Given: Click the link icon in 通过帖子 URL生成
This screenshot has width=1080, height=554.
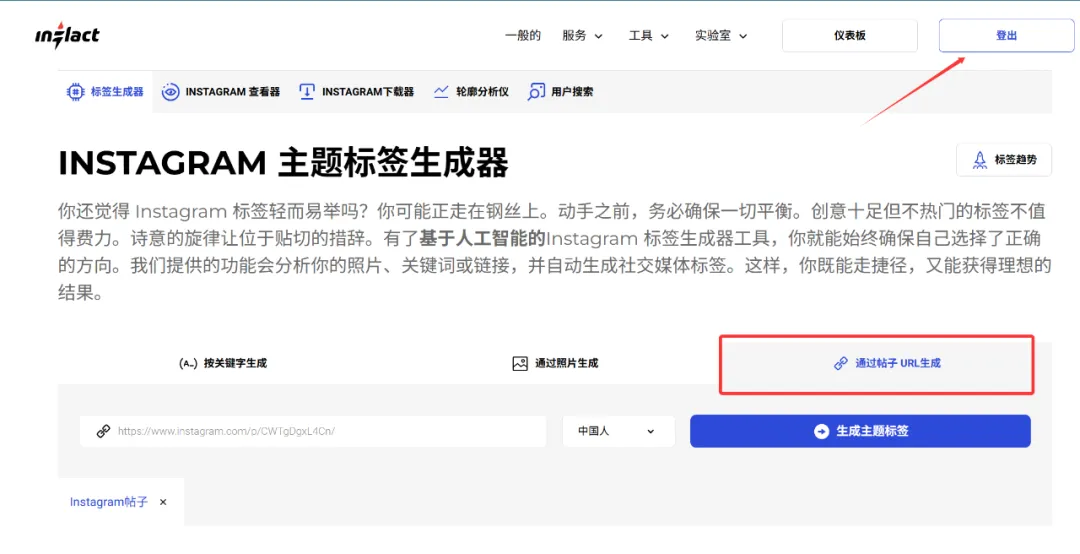Looking at the screenshot, I should point(841,363).
